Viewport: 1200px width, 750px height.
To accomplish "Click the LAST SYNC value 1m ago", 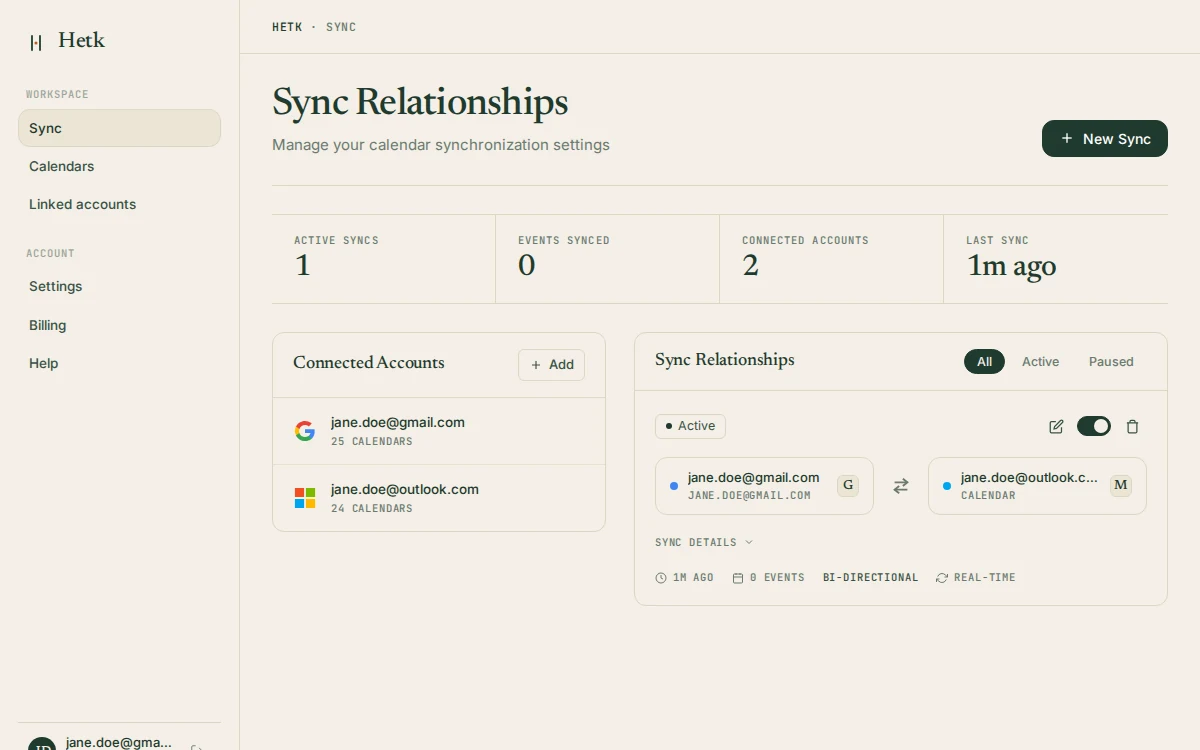I will point(1011,266).
